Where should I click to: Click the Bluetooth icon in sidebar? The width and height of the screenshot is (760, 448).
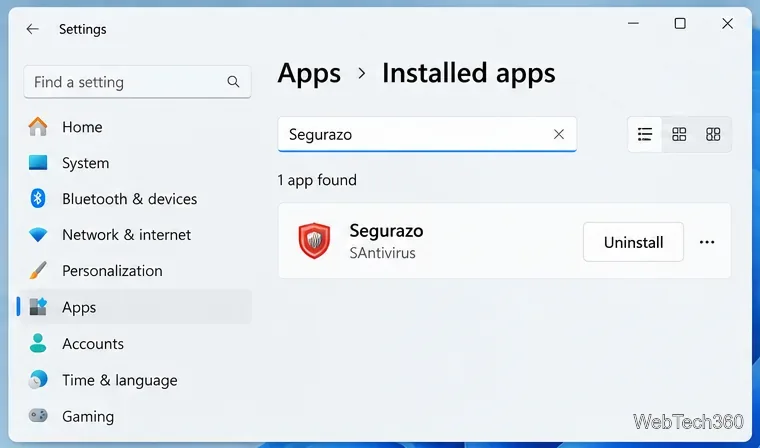click(38, 199)
